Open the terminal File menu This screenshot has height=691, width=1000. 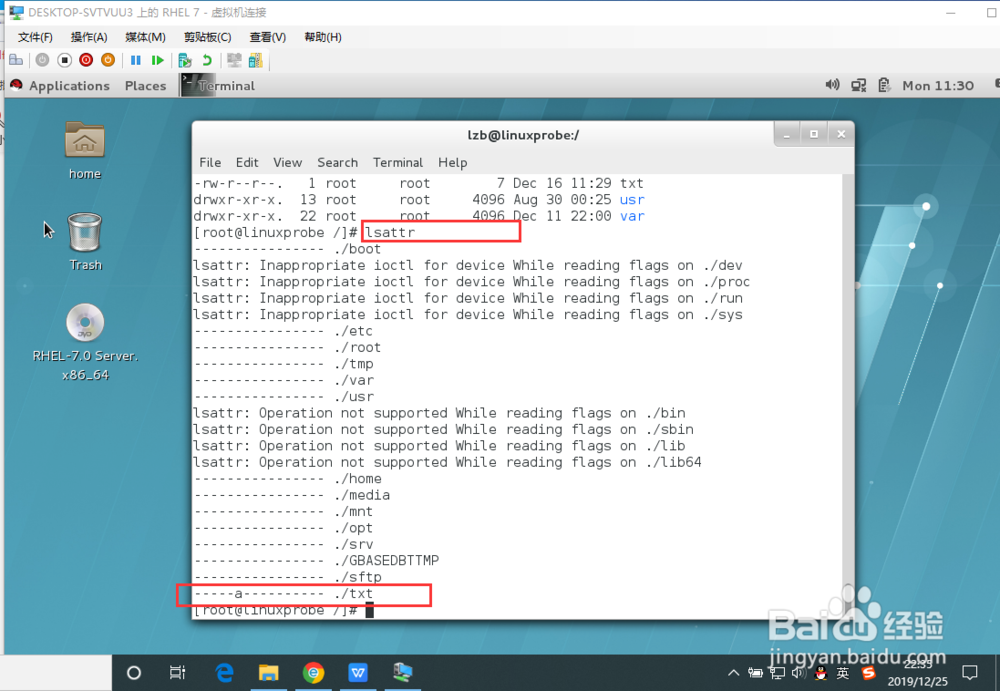point(210,163)
